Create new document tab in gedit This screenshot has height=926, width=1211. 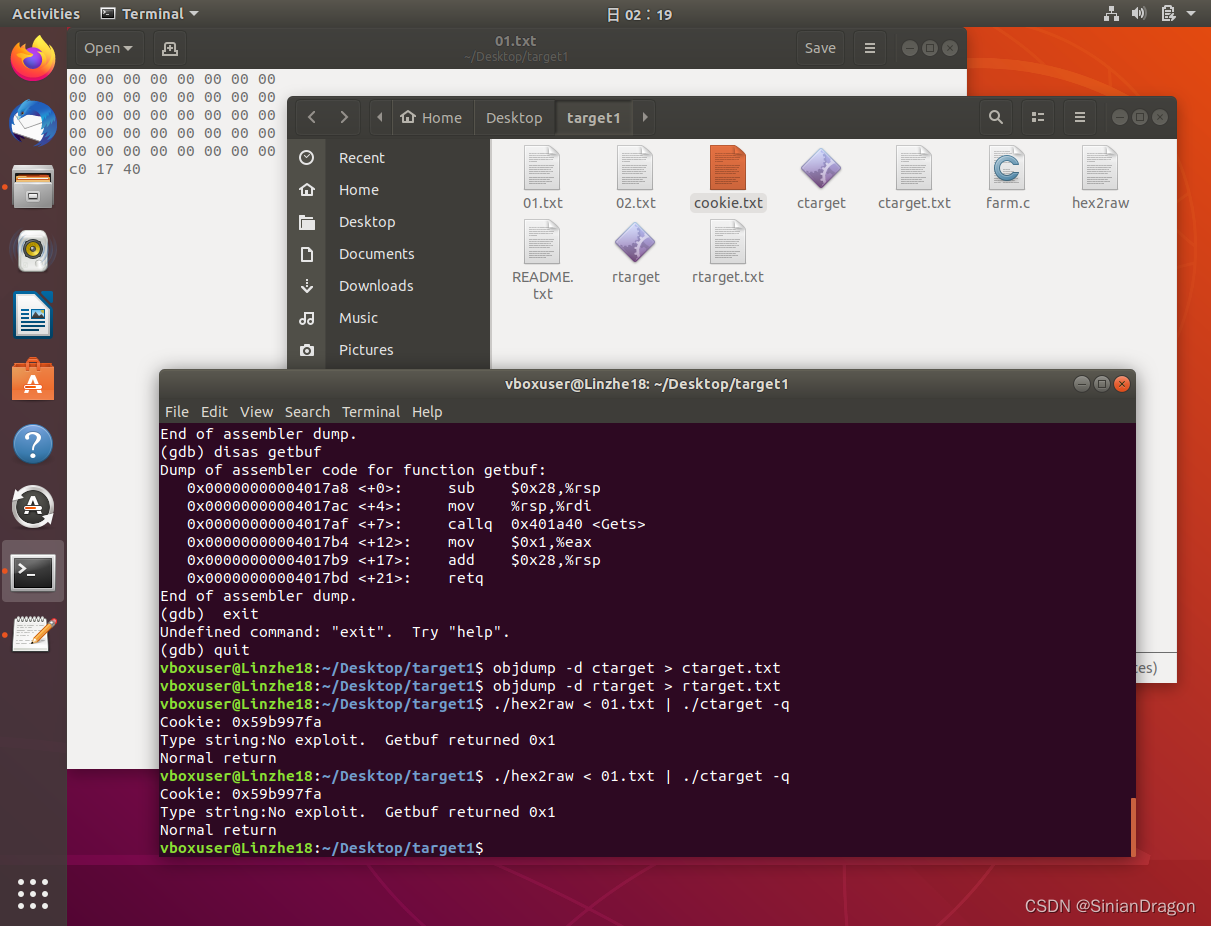[169, 48]
